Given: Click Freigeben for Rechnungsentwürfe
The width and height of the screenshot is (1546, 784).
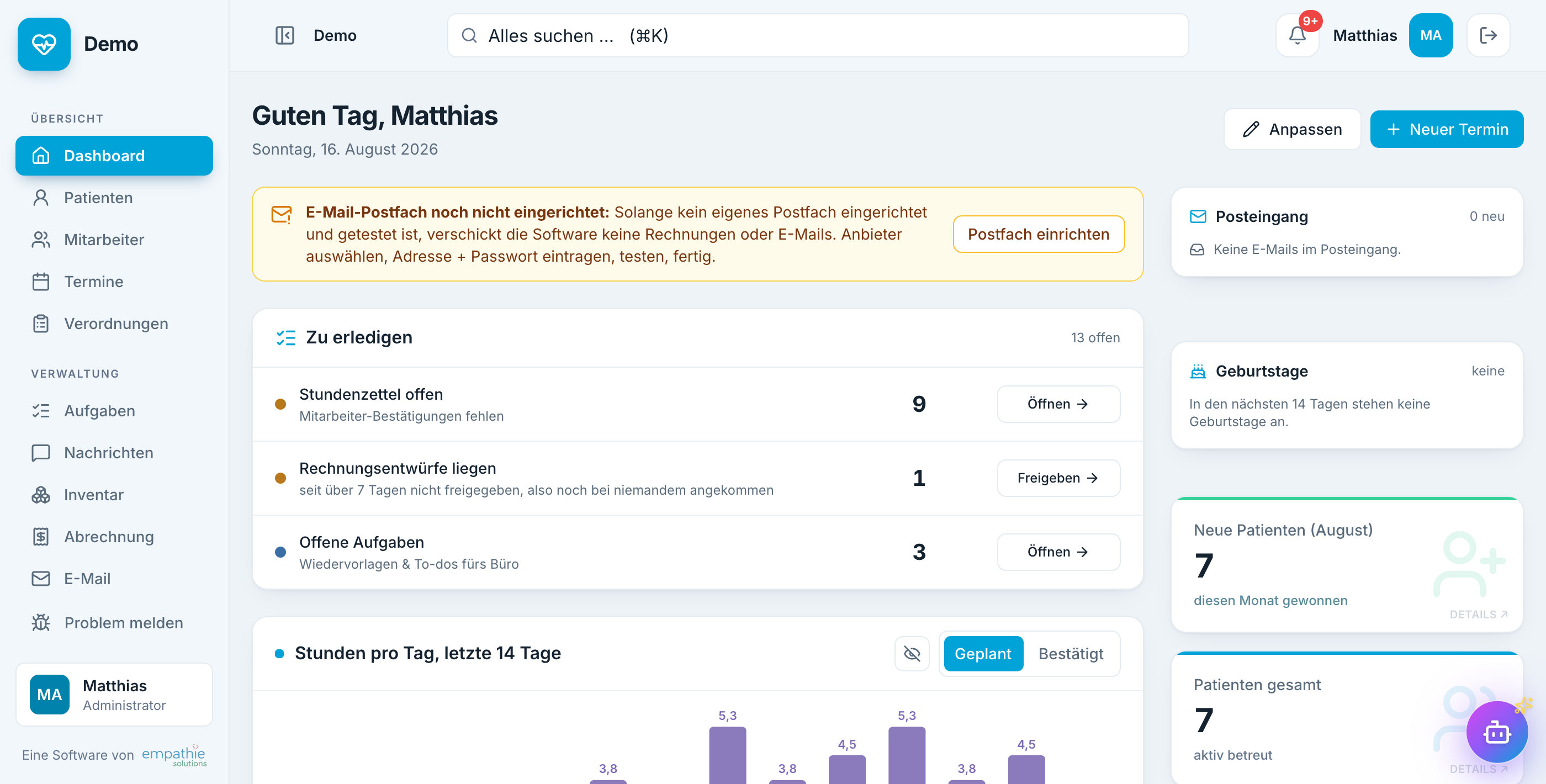Looking at the screenshot, I should coord(1058,478).
